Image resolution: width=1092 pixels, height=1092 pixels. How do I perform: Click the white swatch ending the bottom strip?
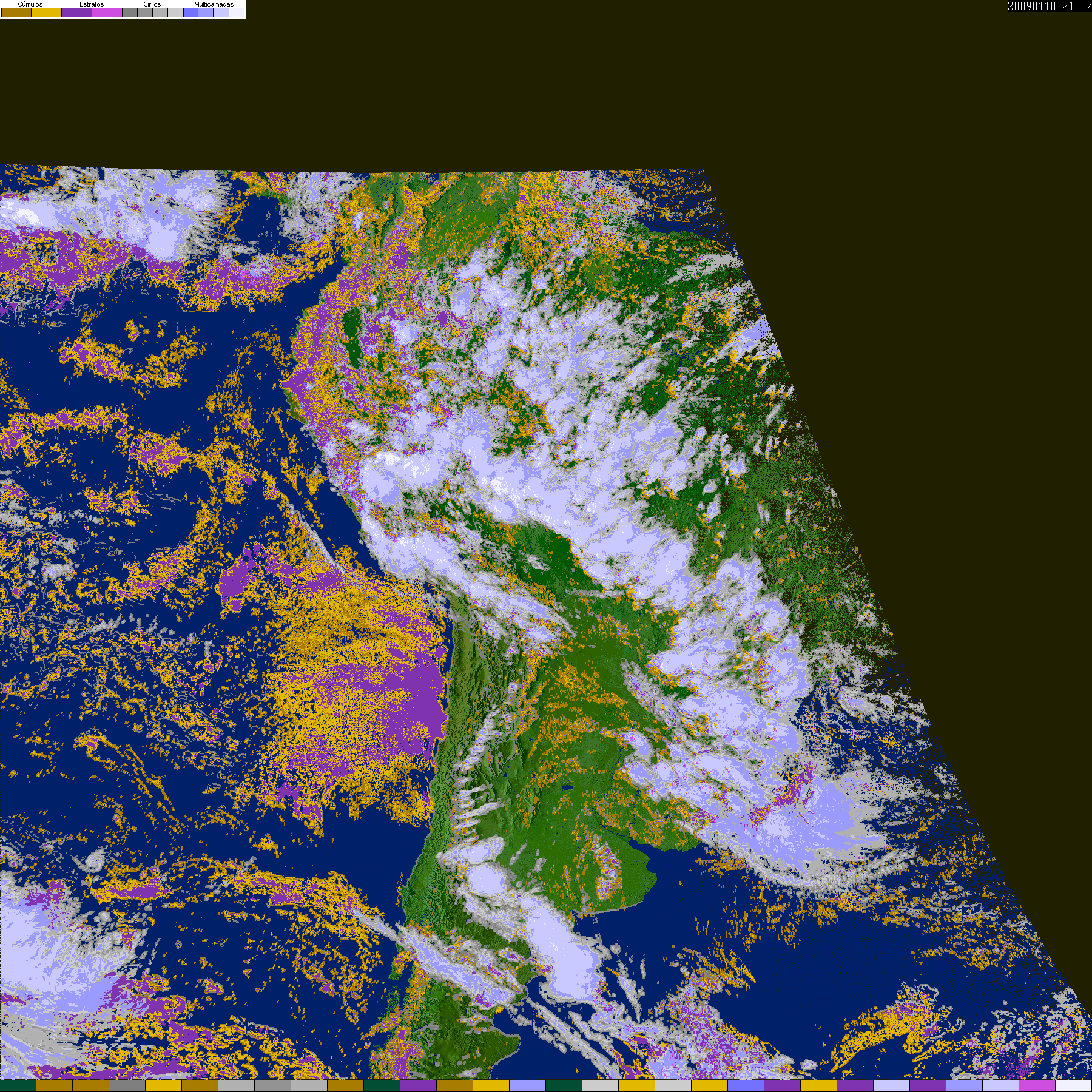[x=1074, y=1086]
